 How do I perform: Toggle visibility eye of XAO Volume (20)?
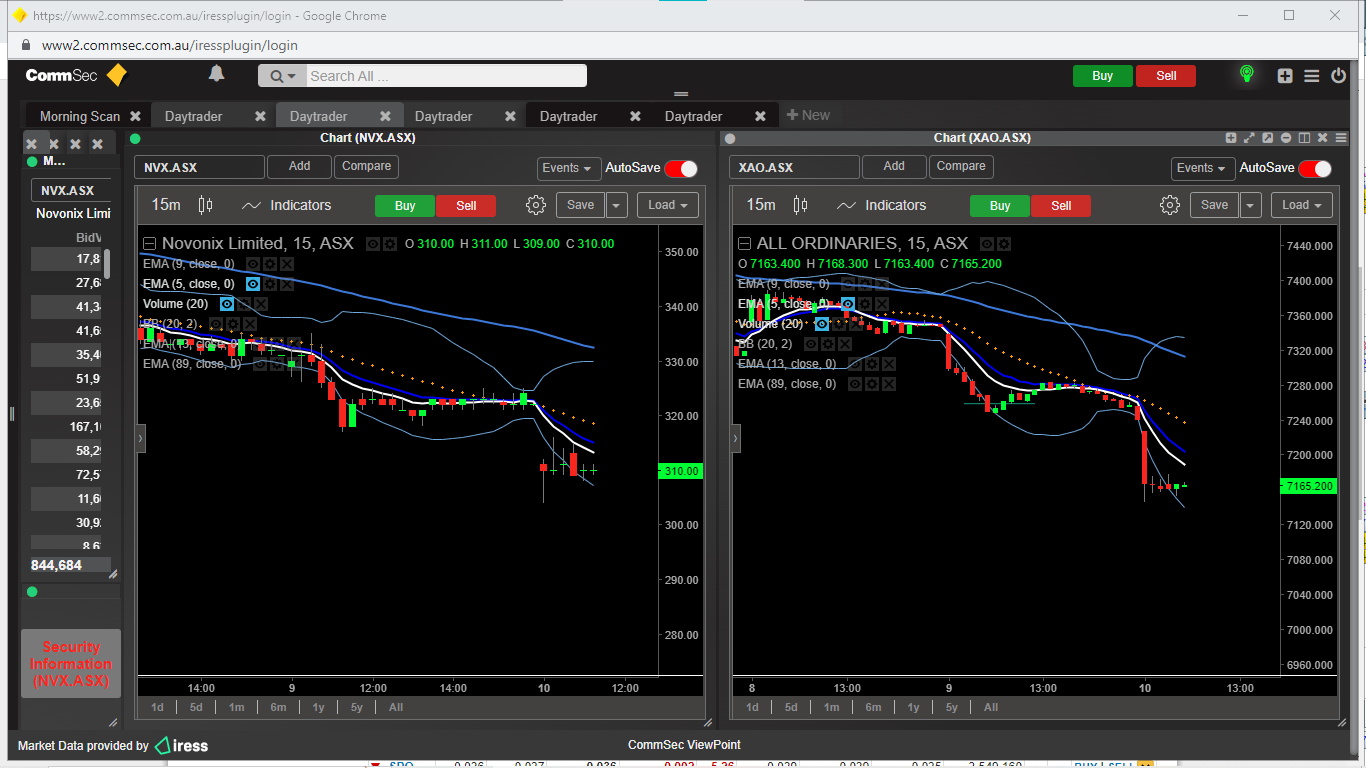pos(822,324)
